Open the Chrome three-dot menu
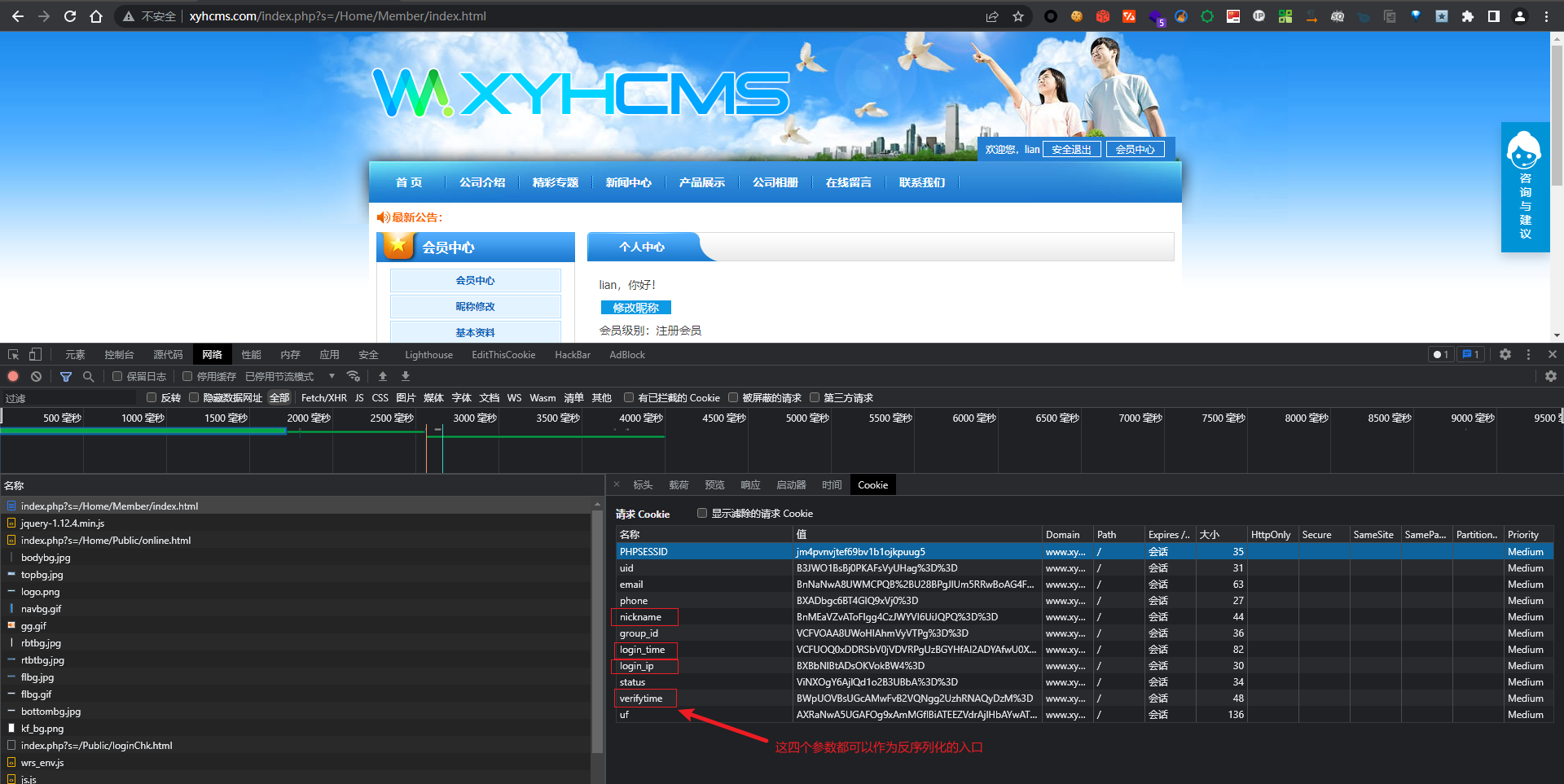 1546,16
